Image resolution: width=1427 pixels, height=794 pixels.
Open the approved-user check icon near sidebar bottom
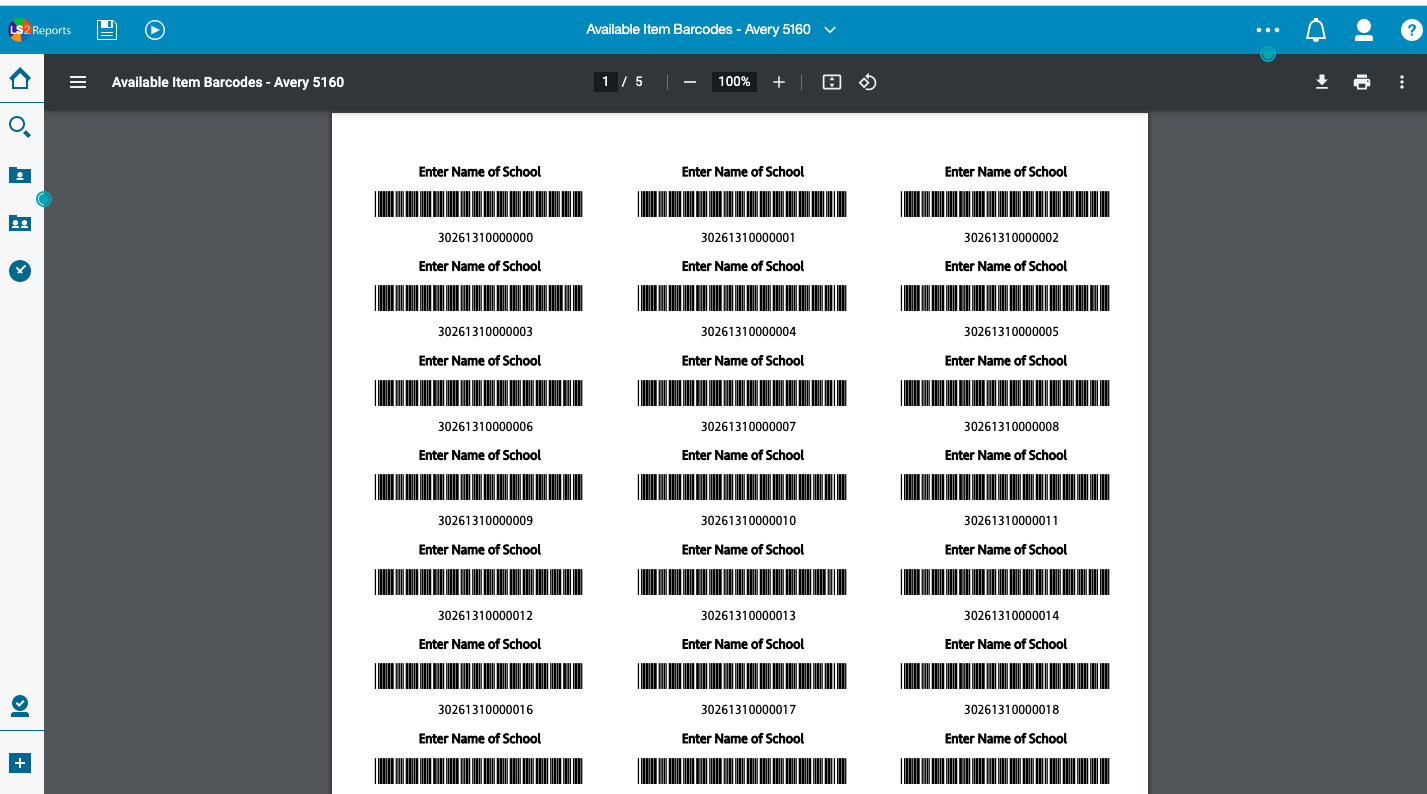20,707
